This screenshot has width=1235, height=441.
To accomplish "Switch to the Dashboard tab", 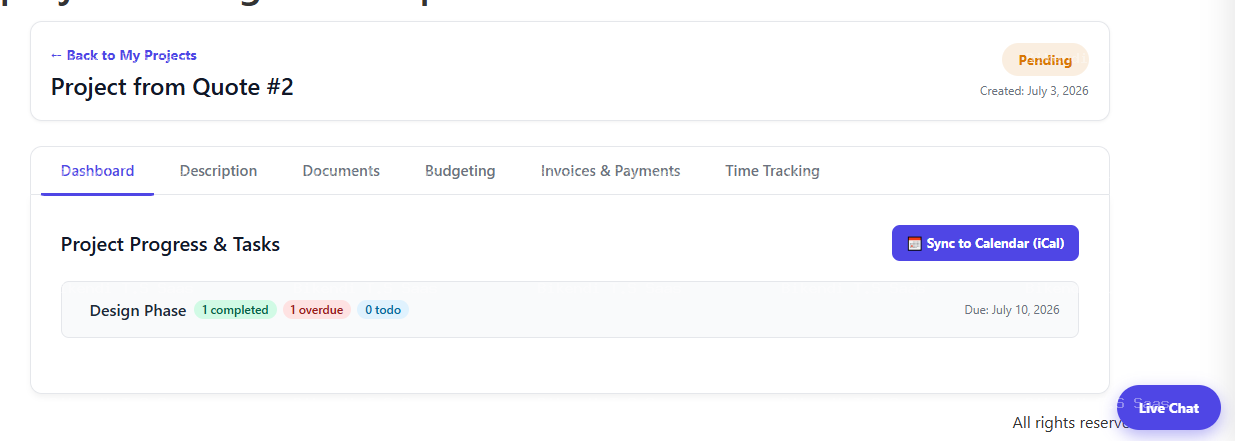I will (98, 171).
